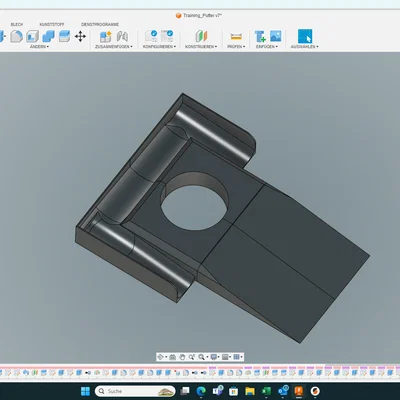Click the Joint tool icon
This screenshot has height=400, width=400.
pyautogui.click(x=122, y=36)
